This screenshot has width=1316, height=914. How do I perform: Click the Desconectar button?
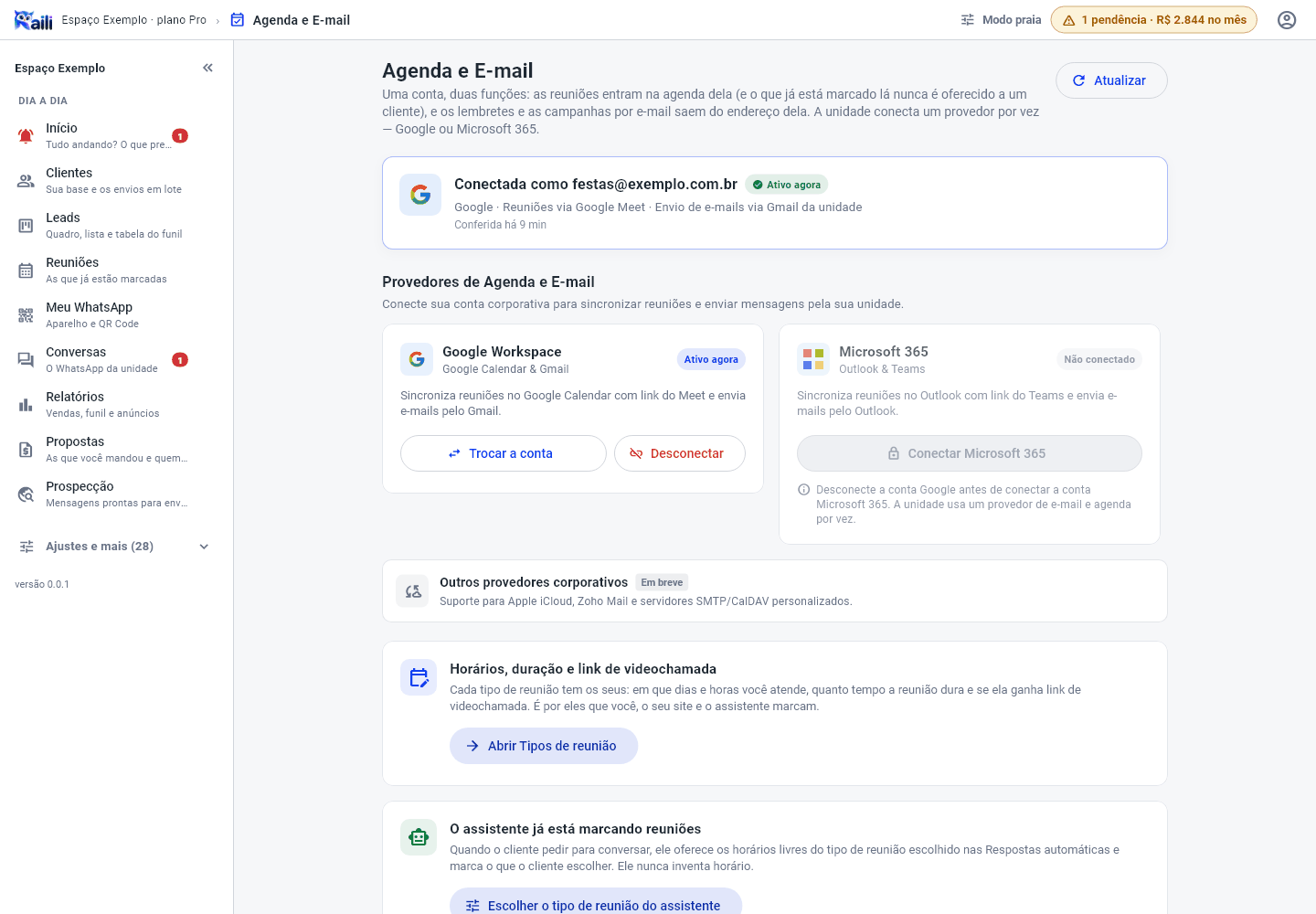pos(680,453)
